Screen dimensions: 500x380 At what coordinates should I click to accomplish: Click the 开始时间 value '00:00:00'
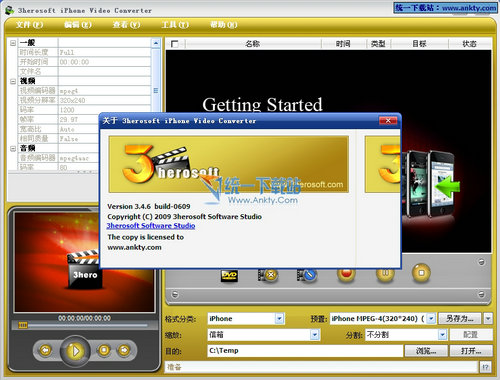[74, 62]
